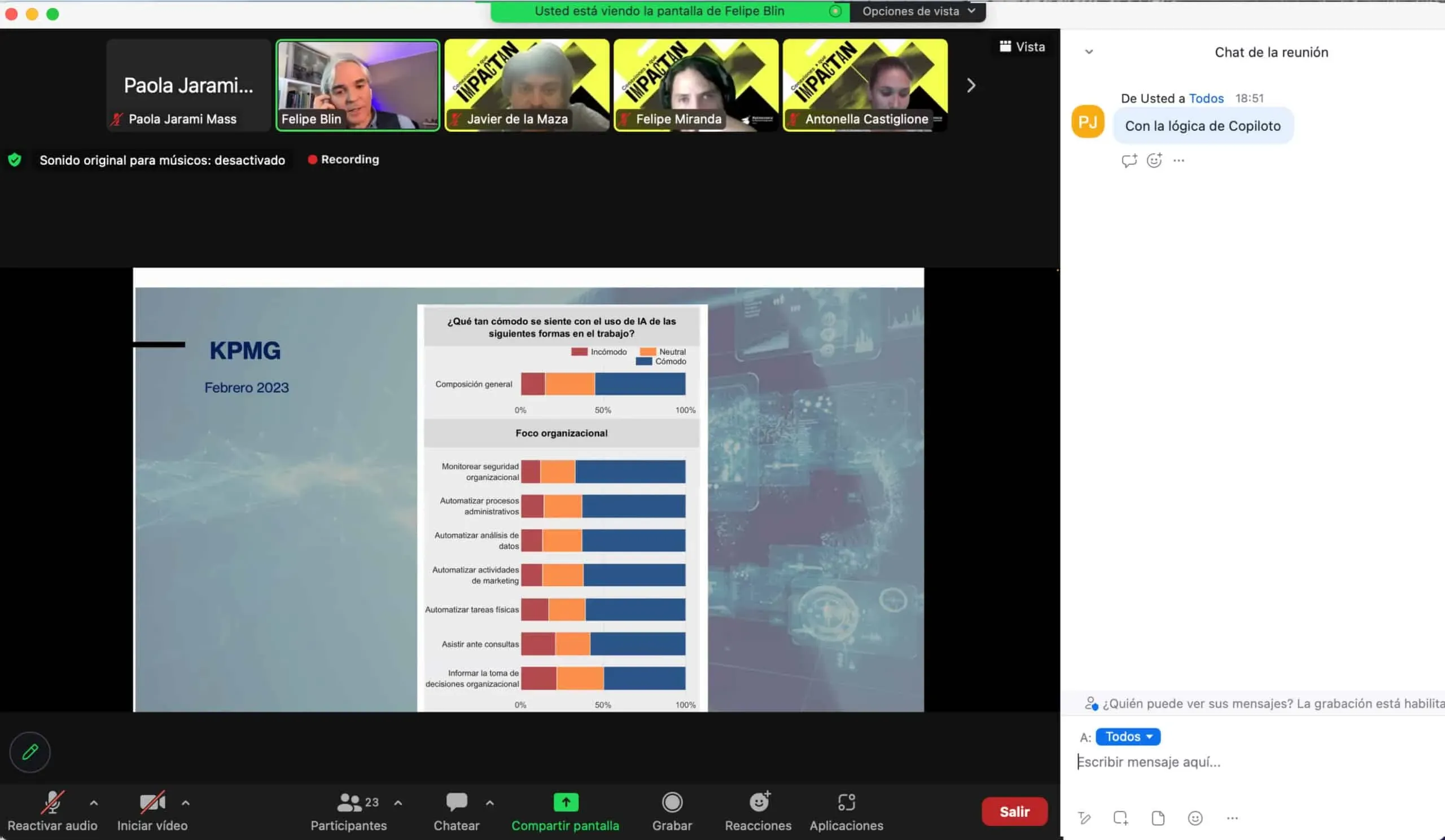Click macOS yellow minimize window button
The height and width of the screenshot is (840, 1445).
pyautogui.click(x=32, y=14)
